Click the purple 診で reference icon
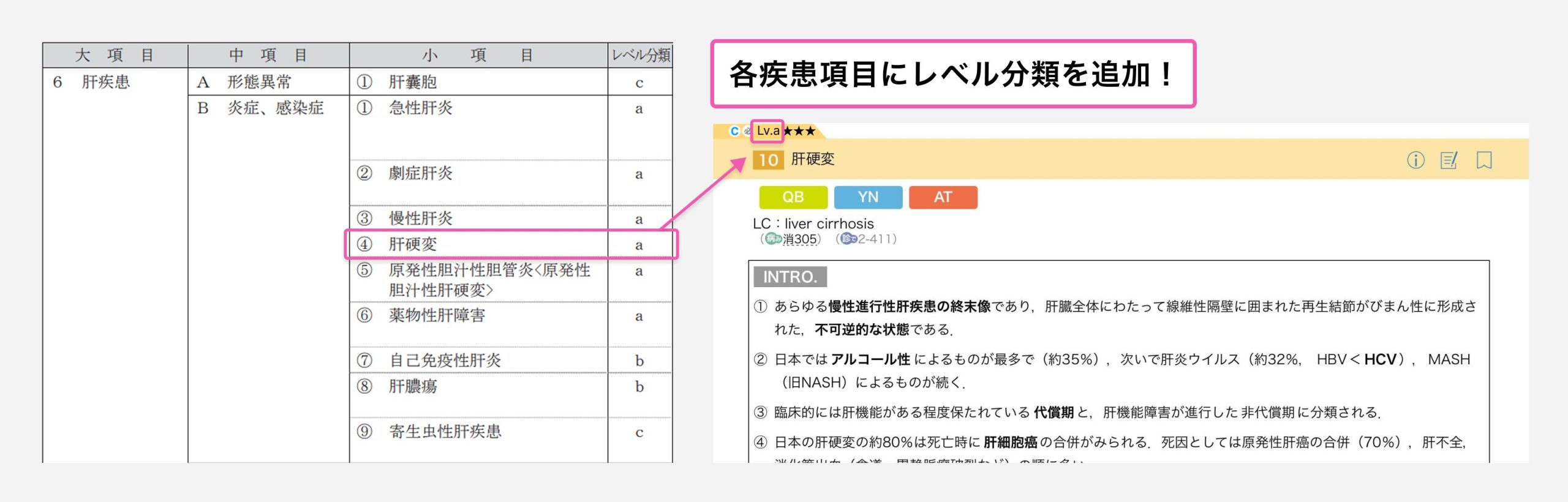The height and width of the screenshot is (502, 1568). coord(848,239)
